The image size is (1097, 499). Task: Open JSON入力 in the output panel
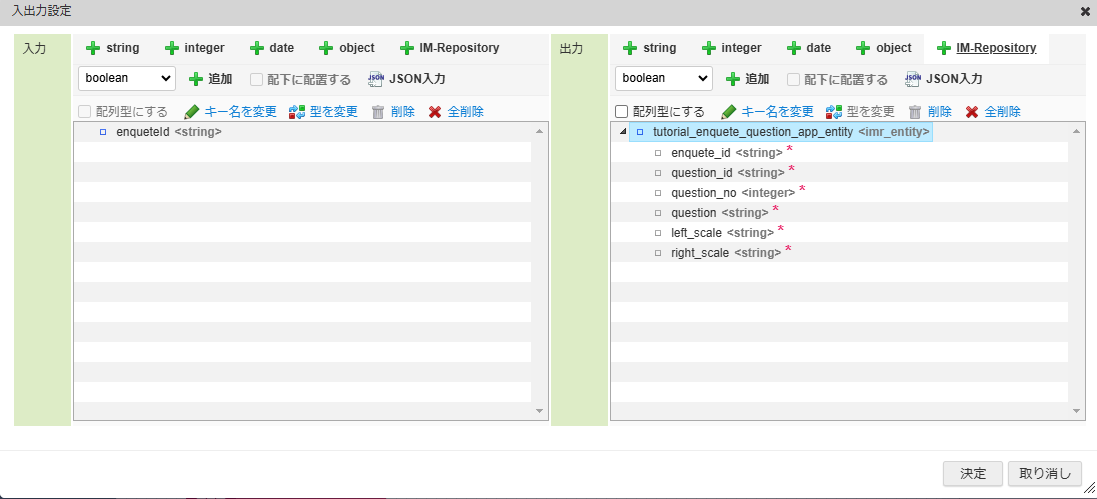[944, 79]
